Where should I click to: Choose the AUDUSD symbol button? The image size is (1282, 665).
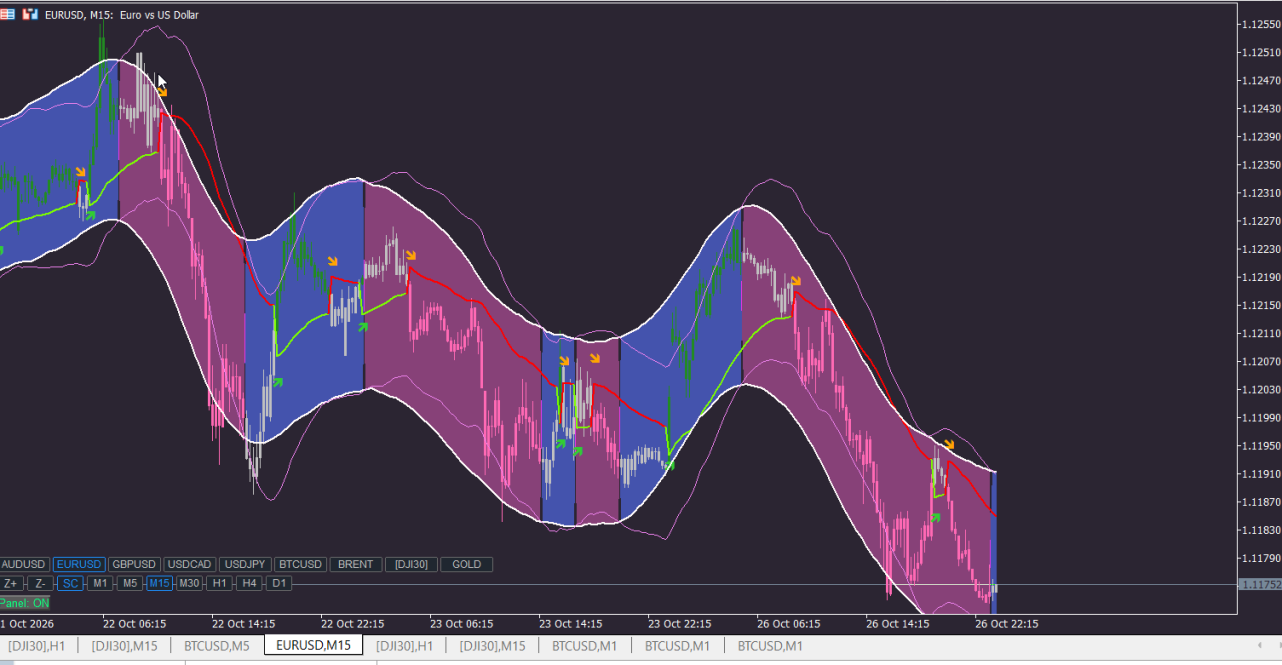coord(25,564)
